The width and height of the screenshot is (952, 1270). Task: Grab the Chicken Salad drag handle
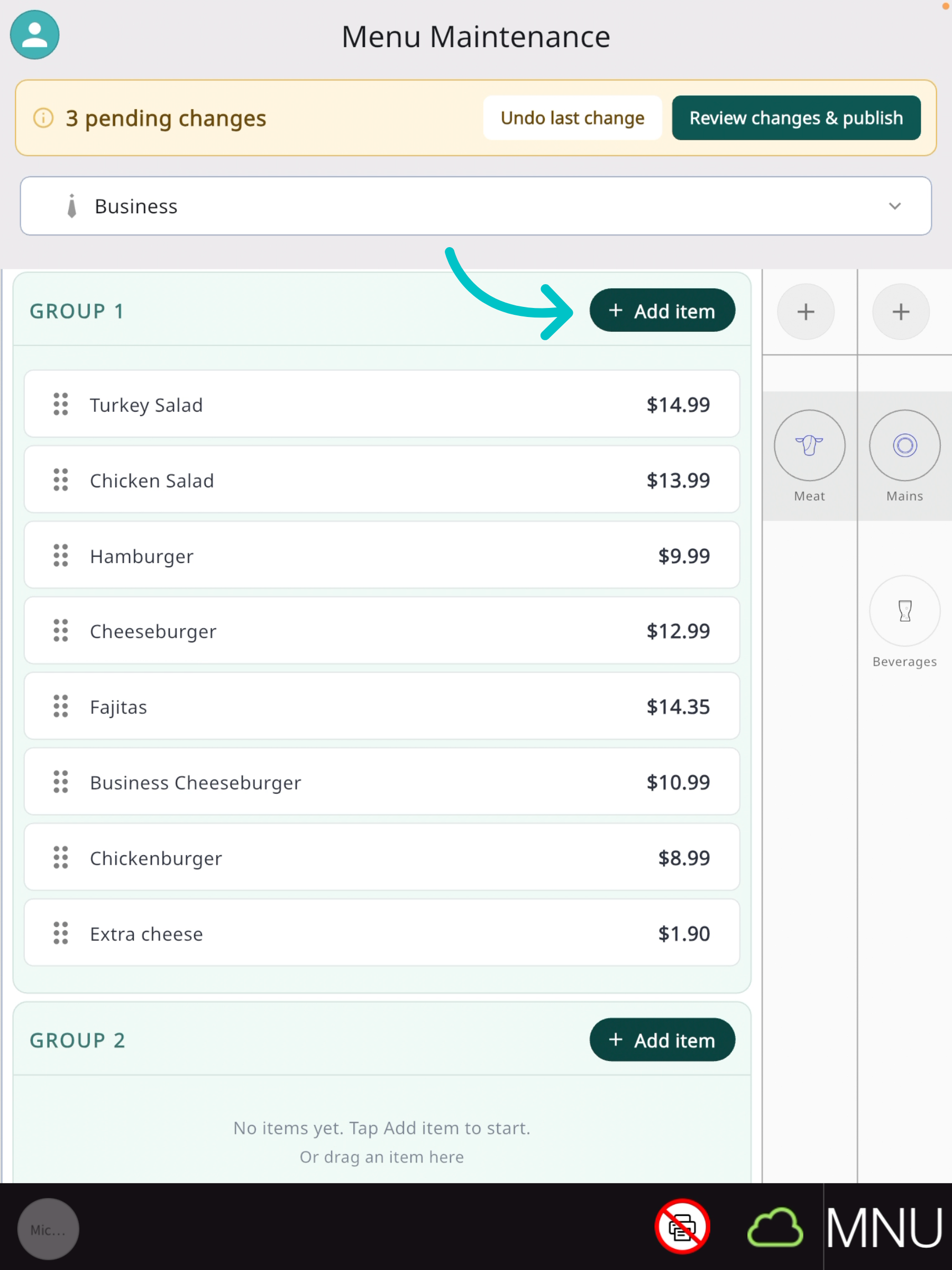click(61, 479)
